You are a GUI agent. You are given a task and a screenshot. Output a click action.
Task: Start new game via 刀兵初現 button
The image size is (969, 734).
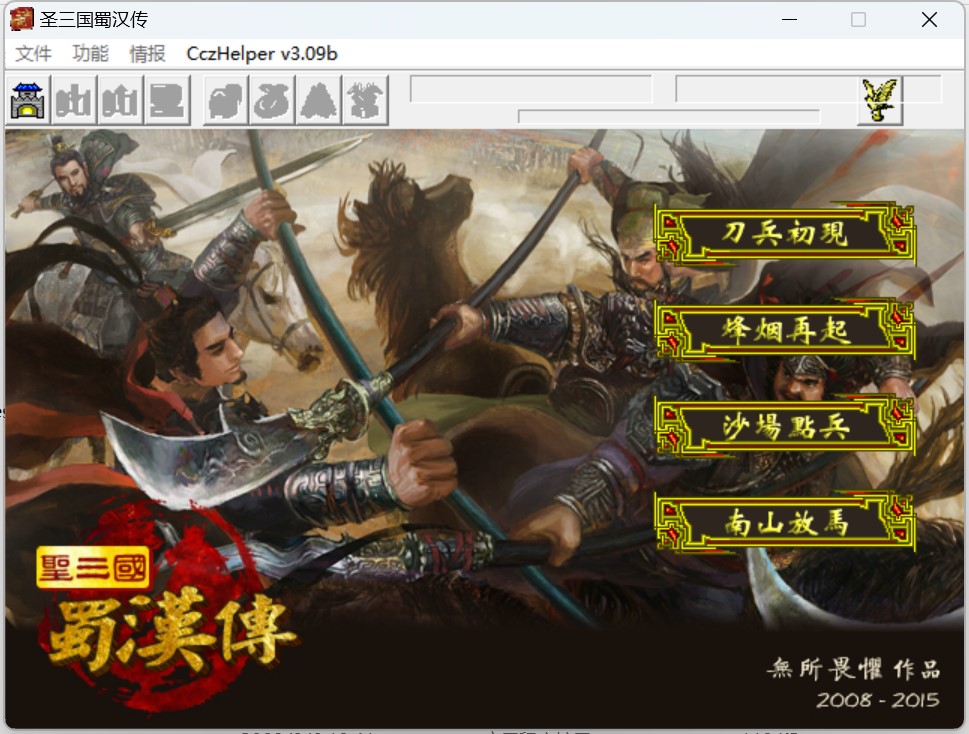[x=785, y=233]
